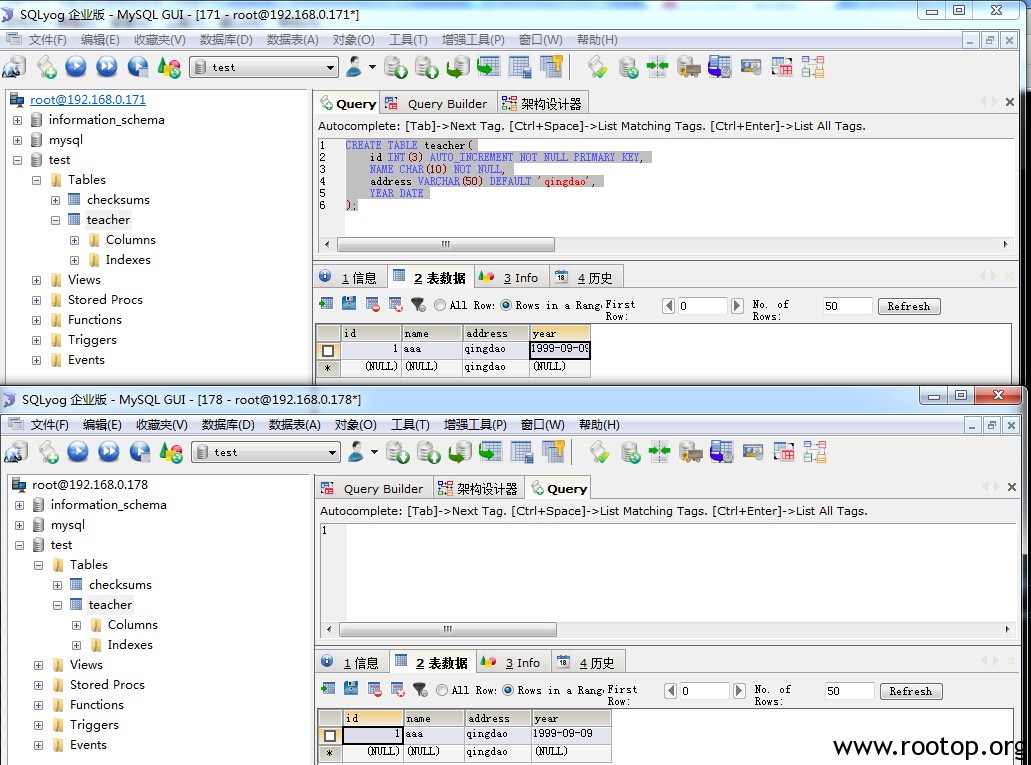Select Rows in a Range radio in 178 window
Image resolution: width=1031 pixels, height=765 pixels.
508,690
